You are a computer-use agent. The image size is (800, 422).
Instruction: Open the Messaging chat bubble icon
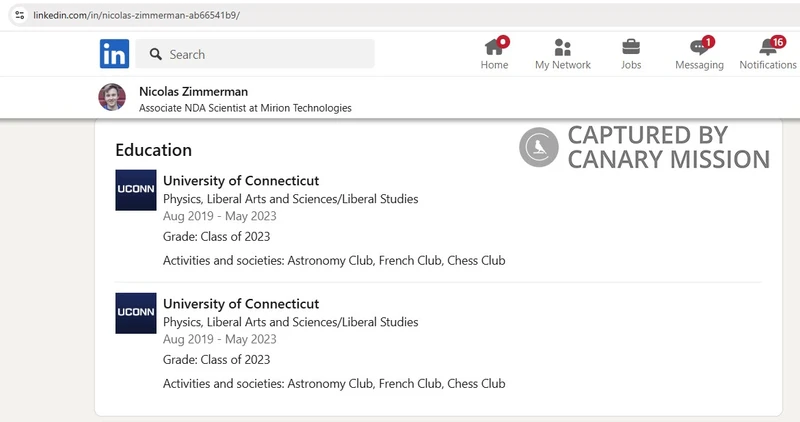pyautogui.click(x=699, y=47)
